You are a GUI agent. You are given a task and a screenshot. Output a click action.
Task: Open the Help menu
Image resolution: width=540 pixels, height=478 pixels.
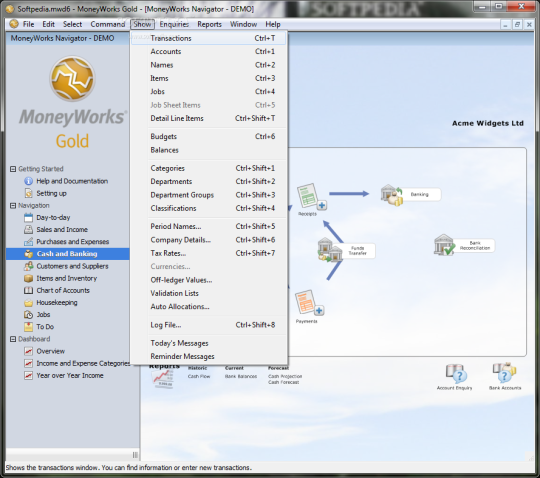coord(273,24)
